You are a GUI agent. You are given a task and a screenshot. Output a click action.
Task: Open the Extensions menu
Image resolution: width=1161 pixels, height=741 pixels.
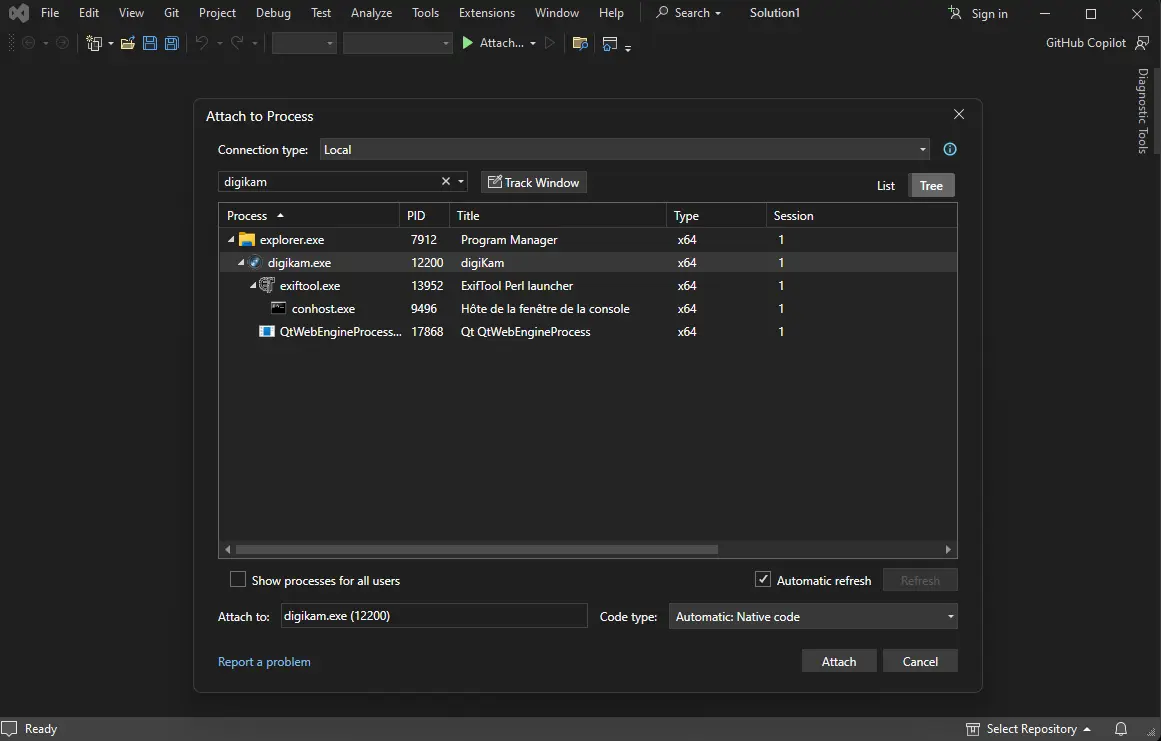tap(486, 13)
